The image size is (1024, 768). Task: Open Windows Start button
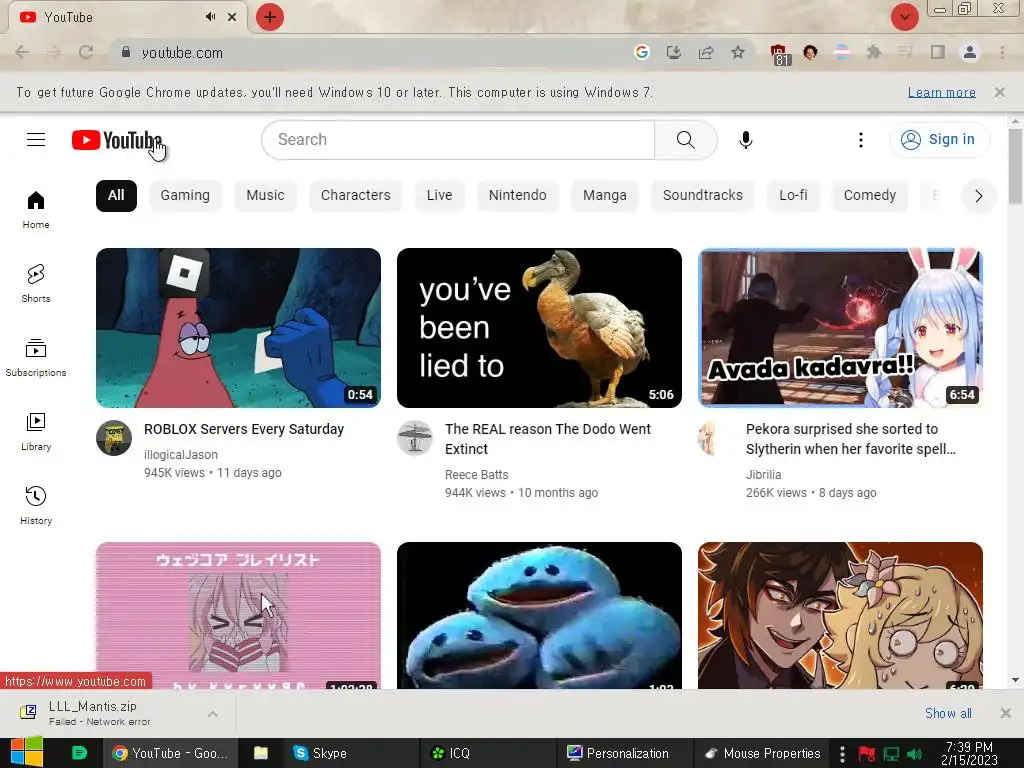pos(26,752)
